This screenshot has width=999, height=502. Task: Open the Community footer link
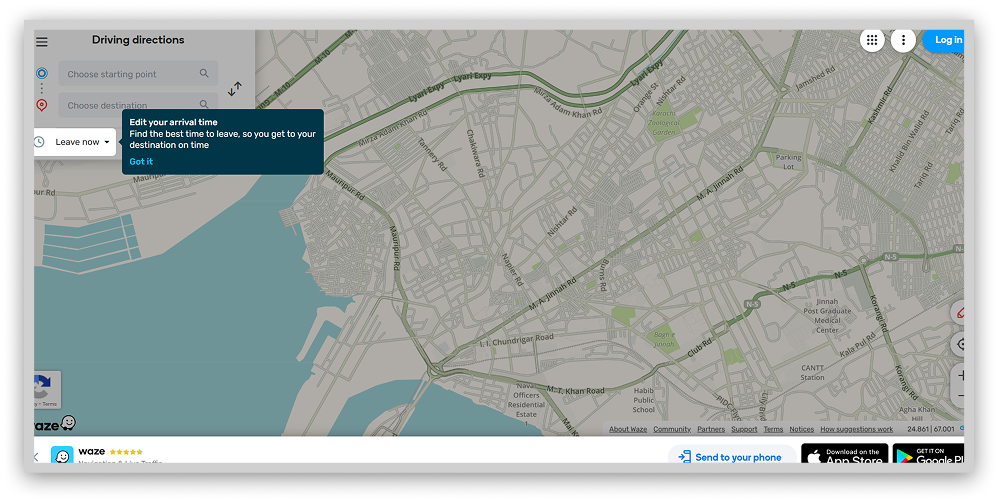pos(672,429)
